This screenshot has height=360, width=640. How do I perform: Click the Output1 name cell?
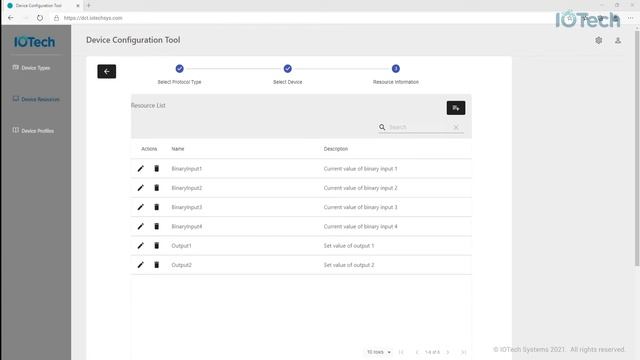[x=181, y=245]
